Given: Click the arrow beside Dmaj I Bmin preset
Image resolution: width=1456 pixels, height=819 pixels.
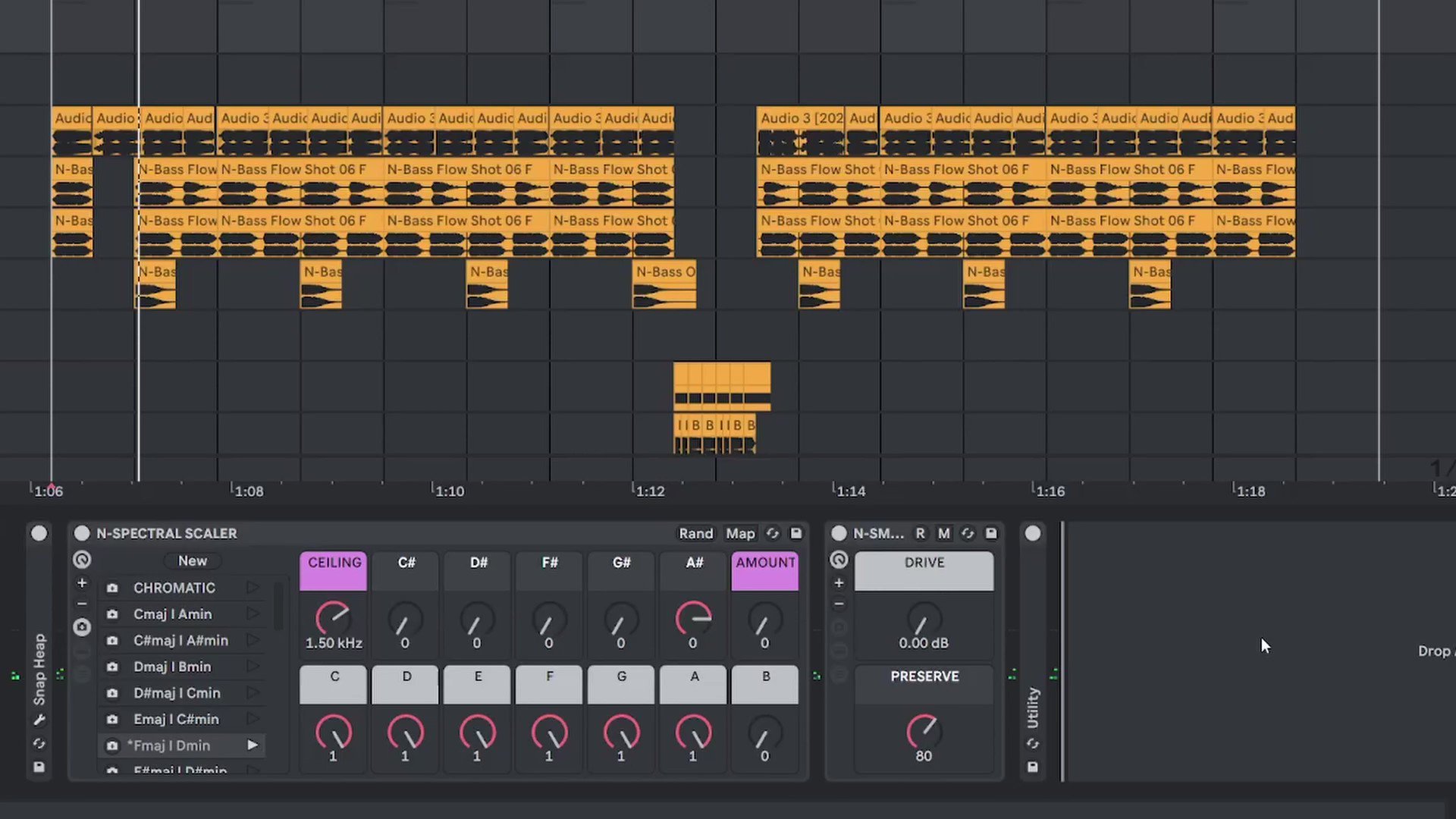Looking at the screenshot, I should coord(253,667).
